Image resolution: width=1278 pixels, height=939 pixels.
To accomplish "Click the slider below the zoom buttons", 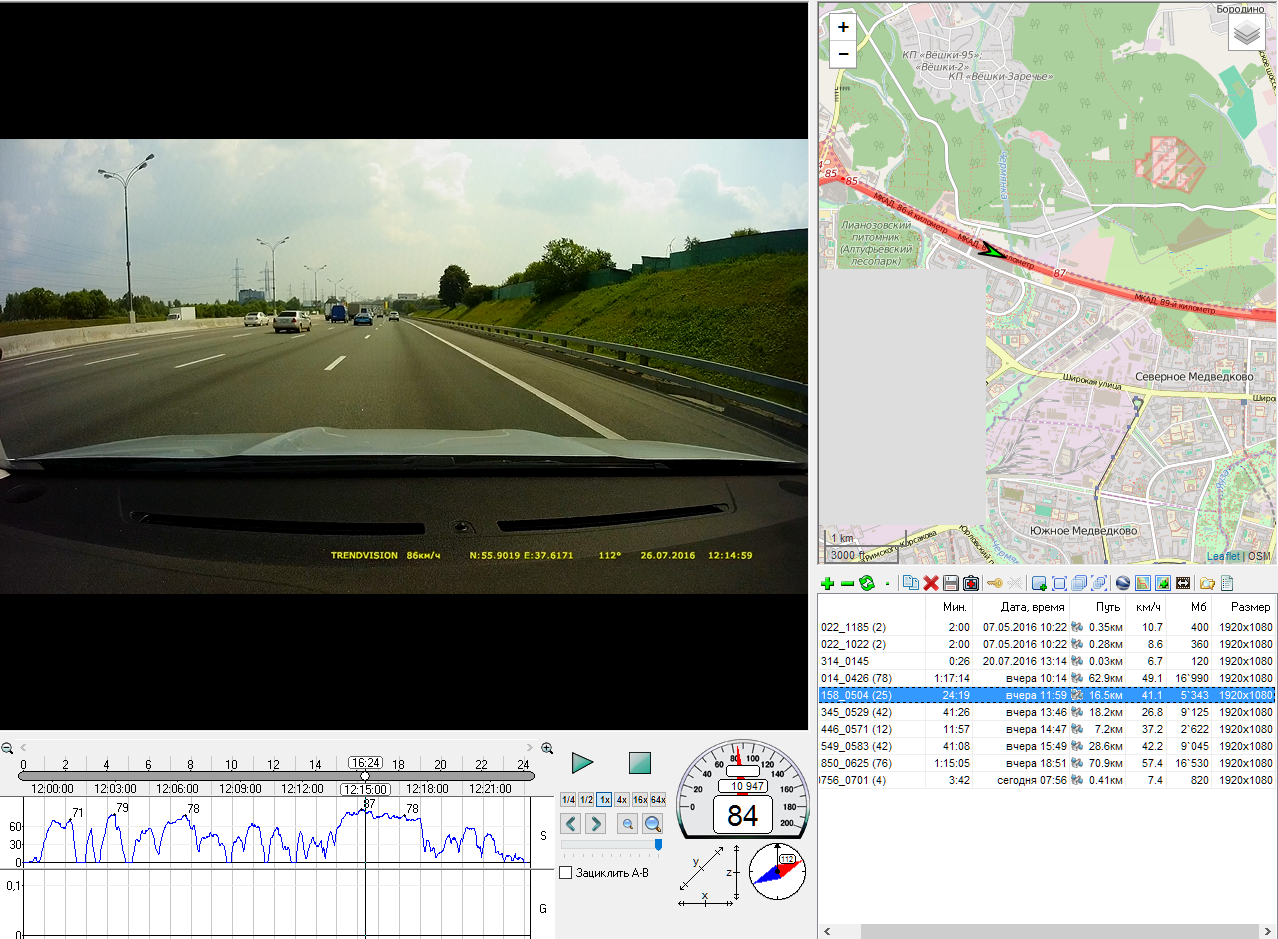I will coord(610,845).
